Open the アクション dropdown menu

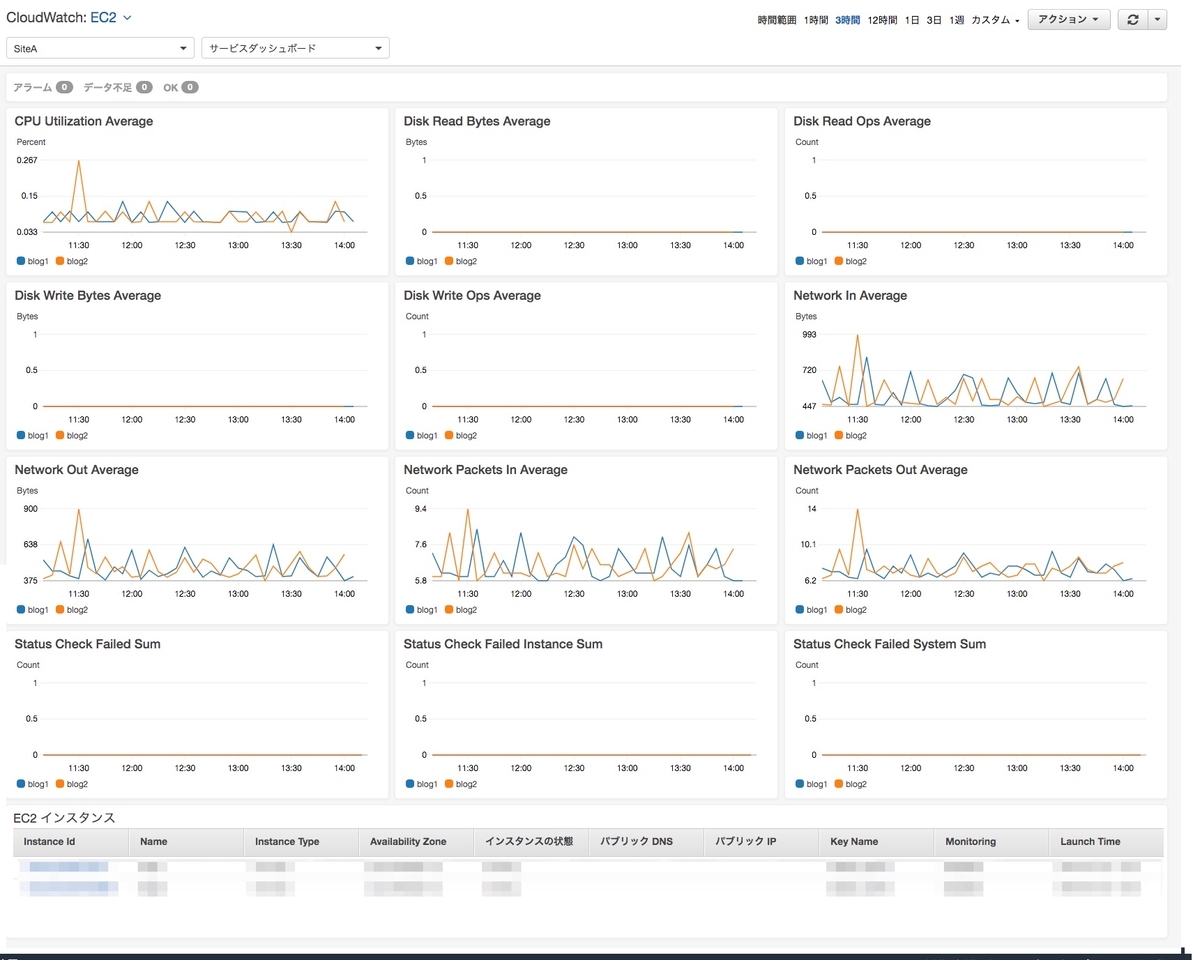pos(1069,19)
